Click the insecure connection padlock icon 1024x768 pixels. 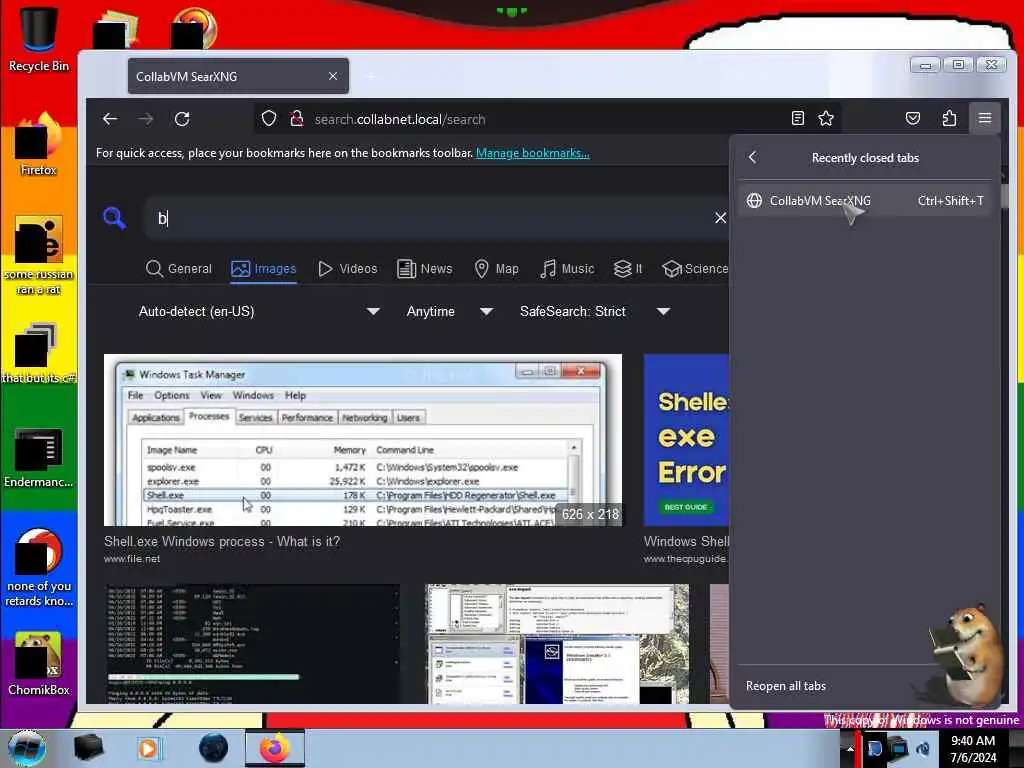click(x=296, y=119)
